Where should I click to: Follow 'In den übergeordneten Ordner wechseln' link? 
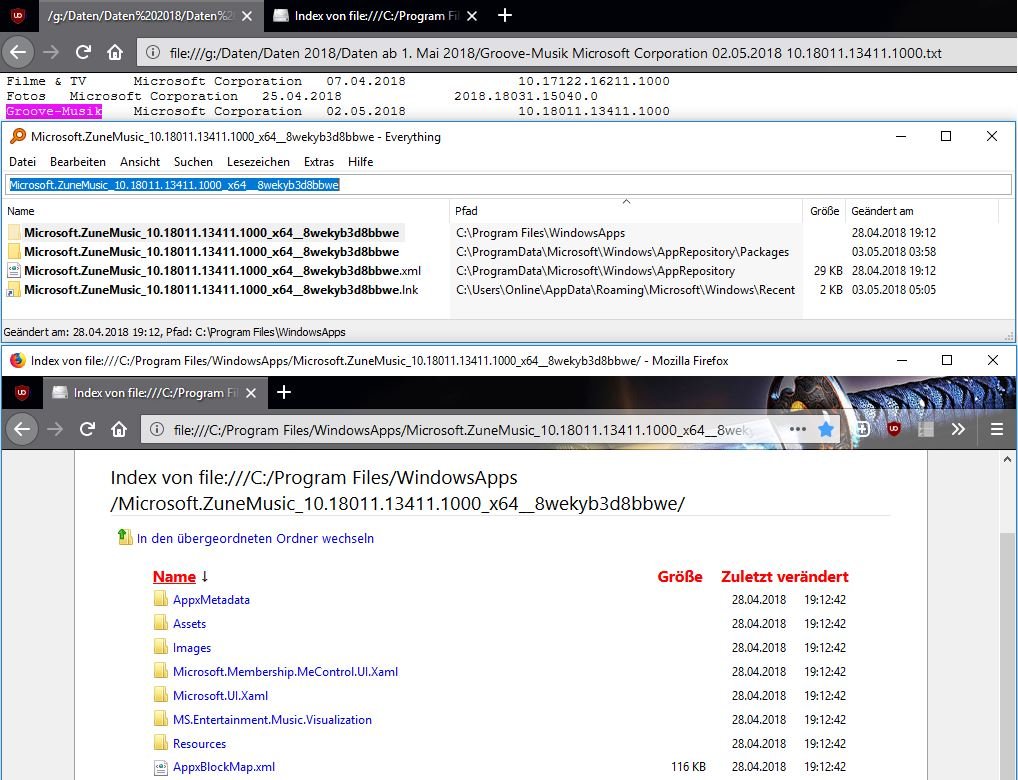[x=255, y=538]
